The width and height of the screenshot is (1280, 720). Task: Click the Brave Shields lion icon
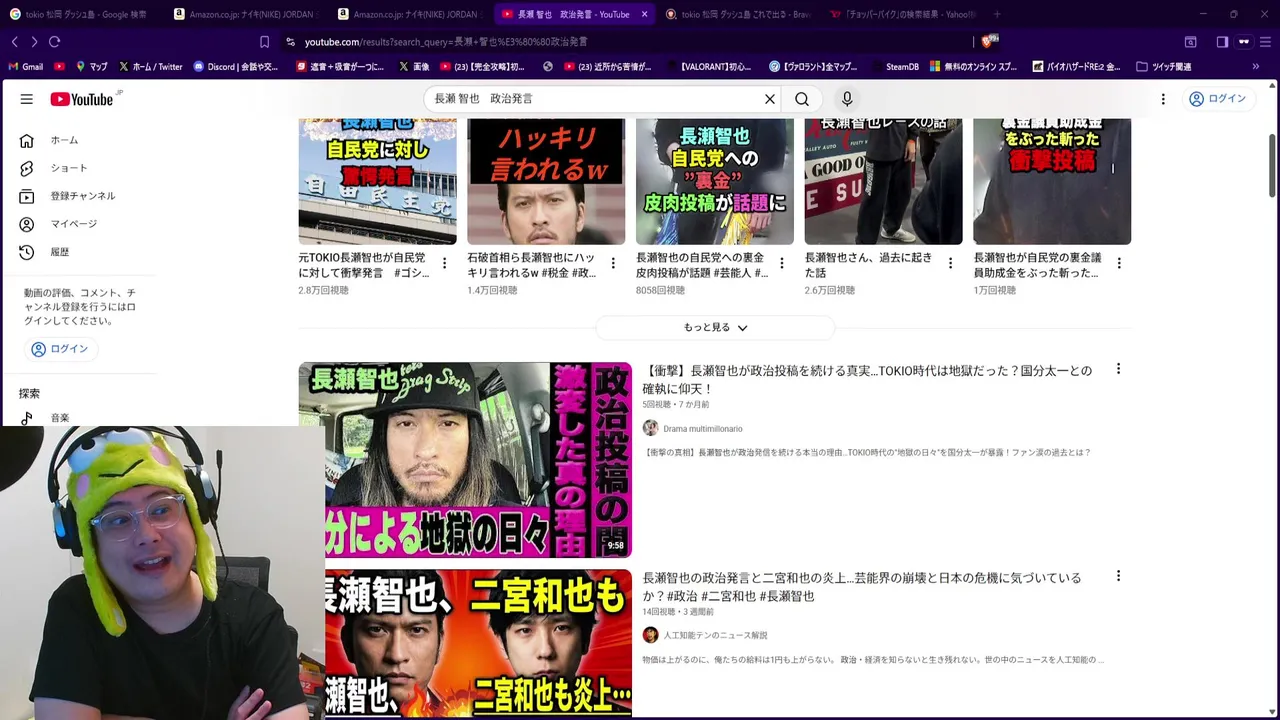click(x=987, y=41)
